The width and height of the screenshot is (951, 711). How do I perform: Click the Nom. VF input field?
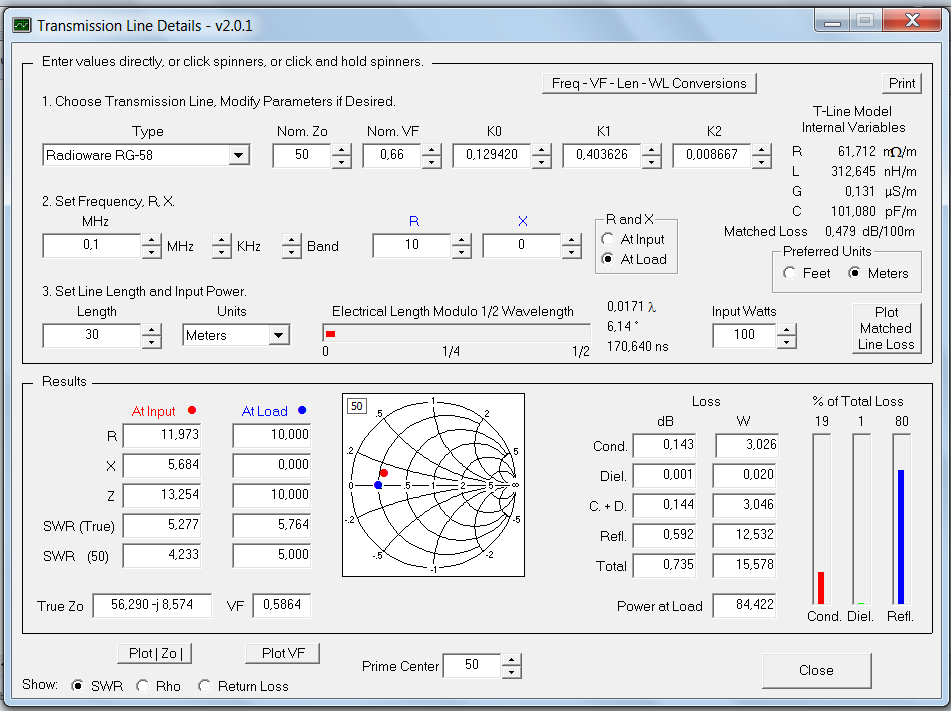coord(392,155)
